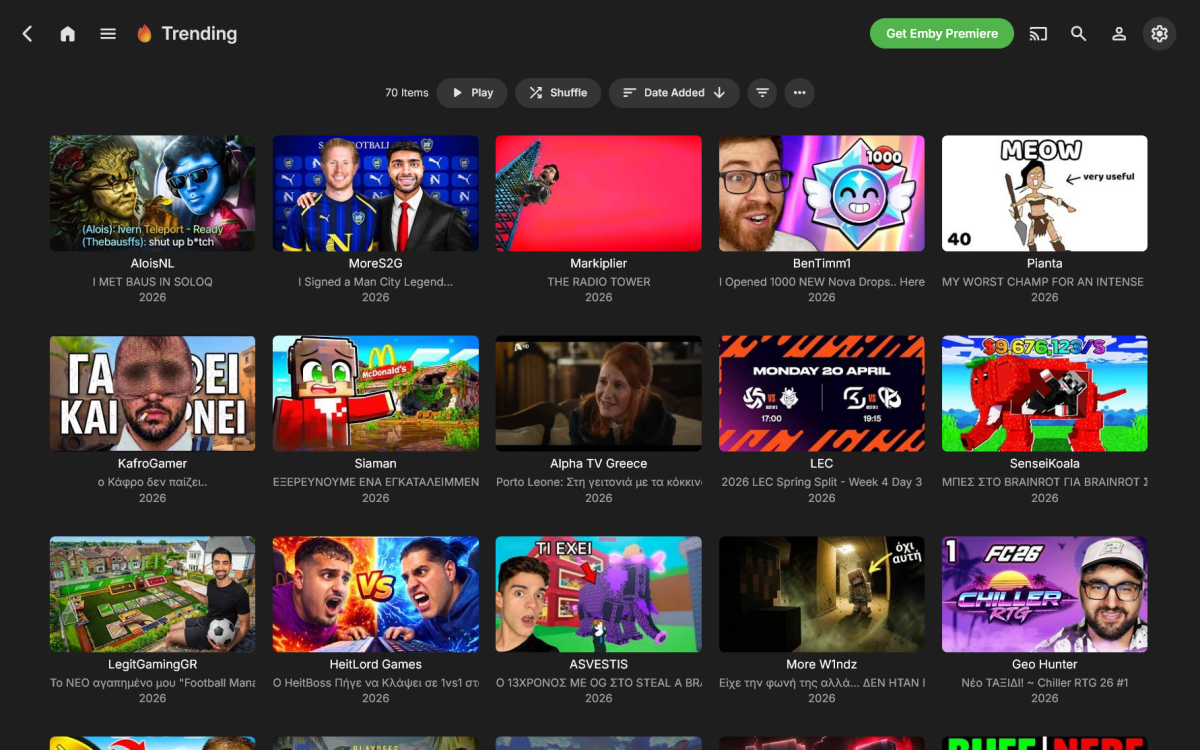Click Get Emby Premiere button
The width and height of the screenshot is (1200, 750).
(942, 34)
